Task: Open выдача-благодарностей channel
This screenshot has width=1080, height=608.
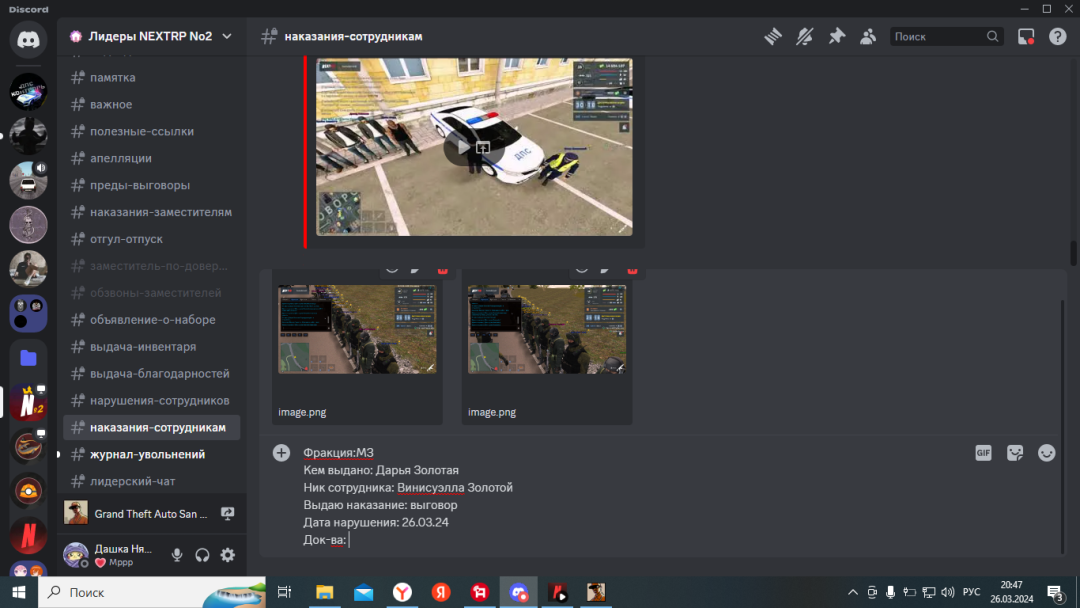Action: (152, 373)
